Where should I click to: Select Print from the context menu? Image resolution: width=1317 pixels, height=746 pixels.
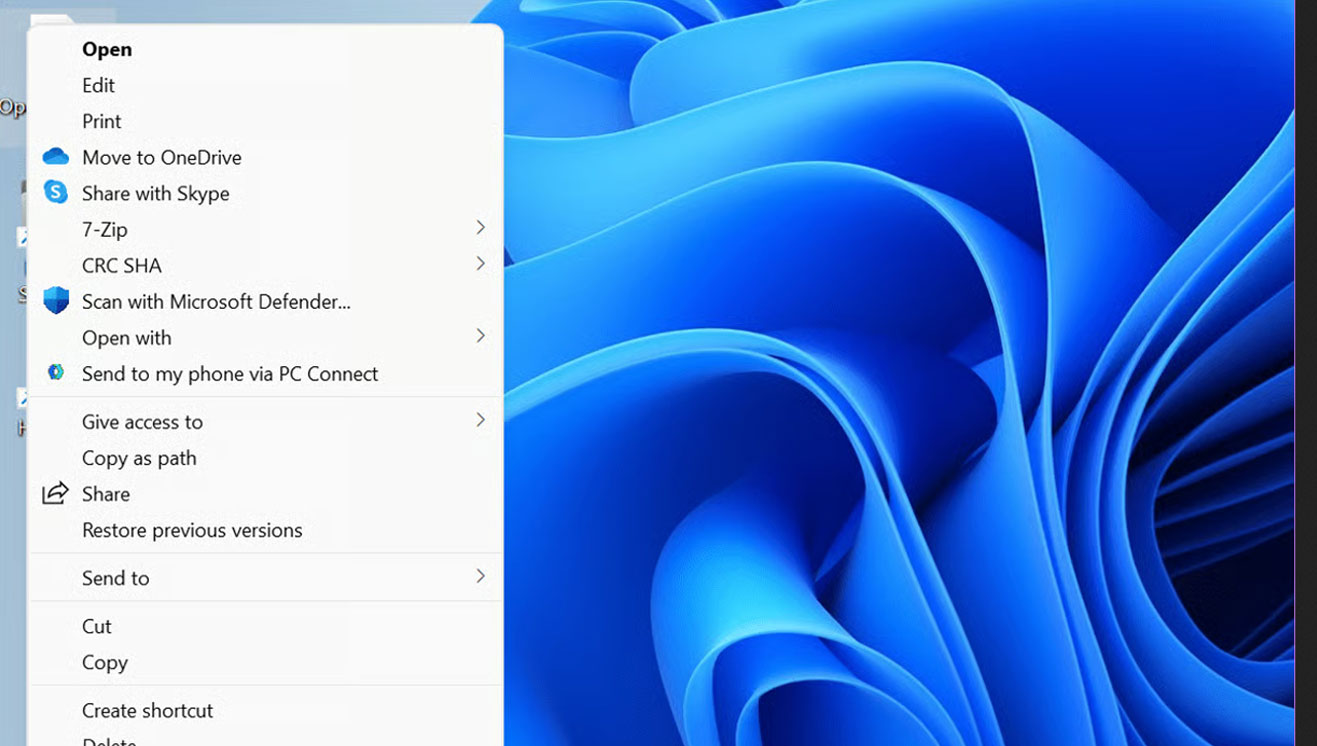pyautogui.click(x=101, y=121)
